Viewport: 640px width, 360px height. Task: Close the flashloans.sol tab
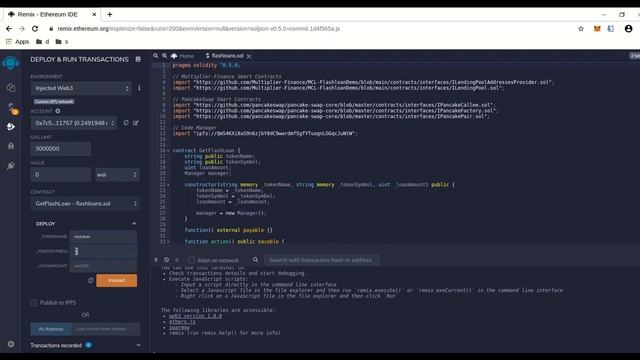point(249,56)
